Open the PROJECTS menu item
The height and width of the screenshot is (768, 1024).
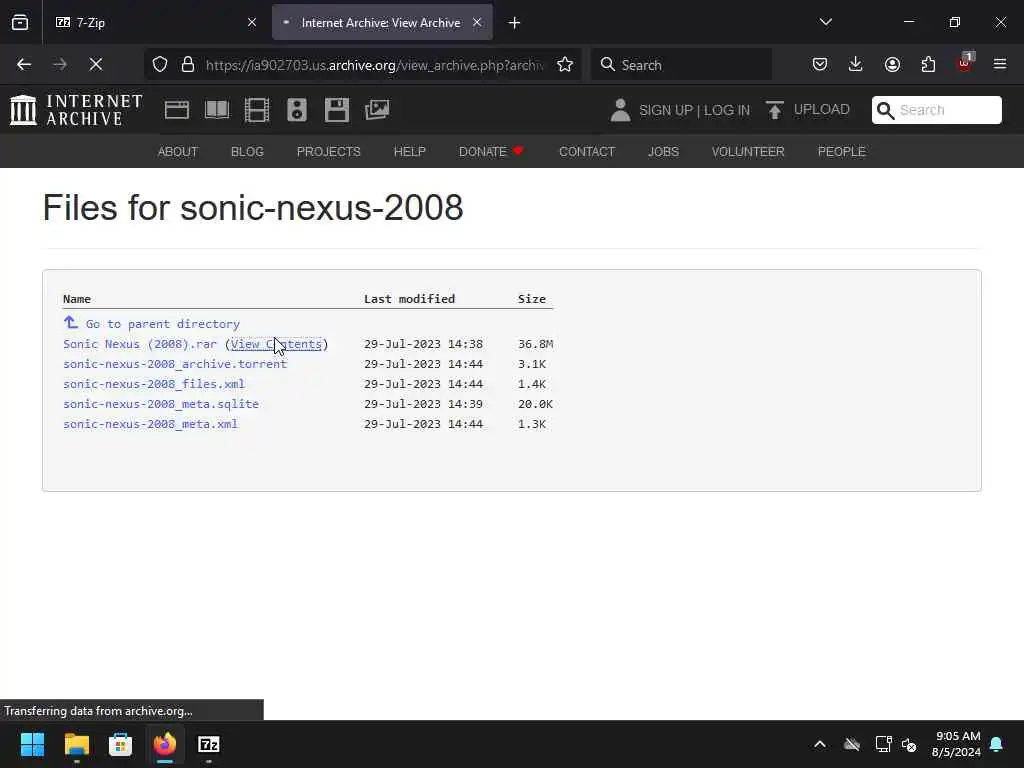coord(328,152)
